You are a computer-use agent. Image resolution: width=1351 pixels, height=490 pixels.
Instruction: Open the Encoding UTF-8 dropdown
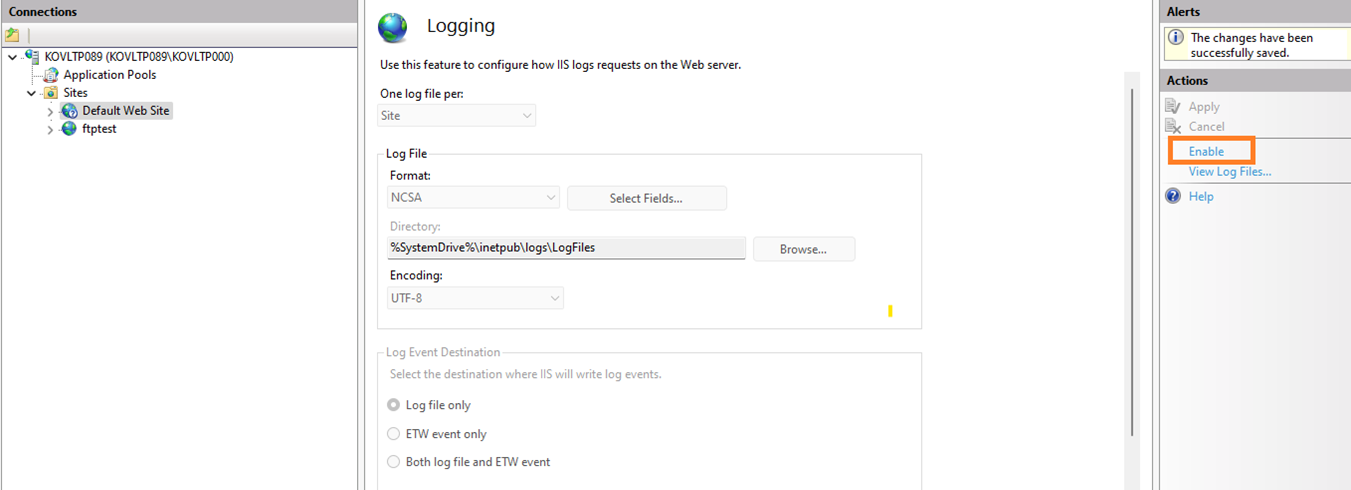[476, 298]
